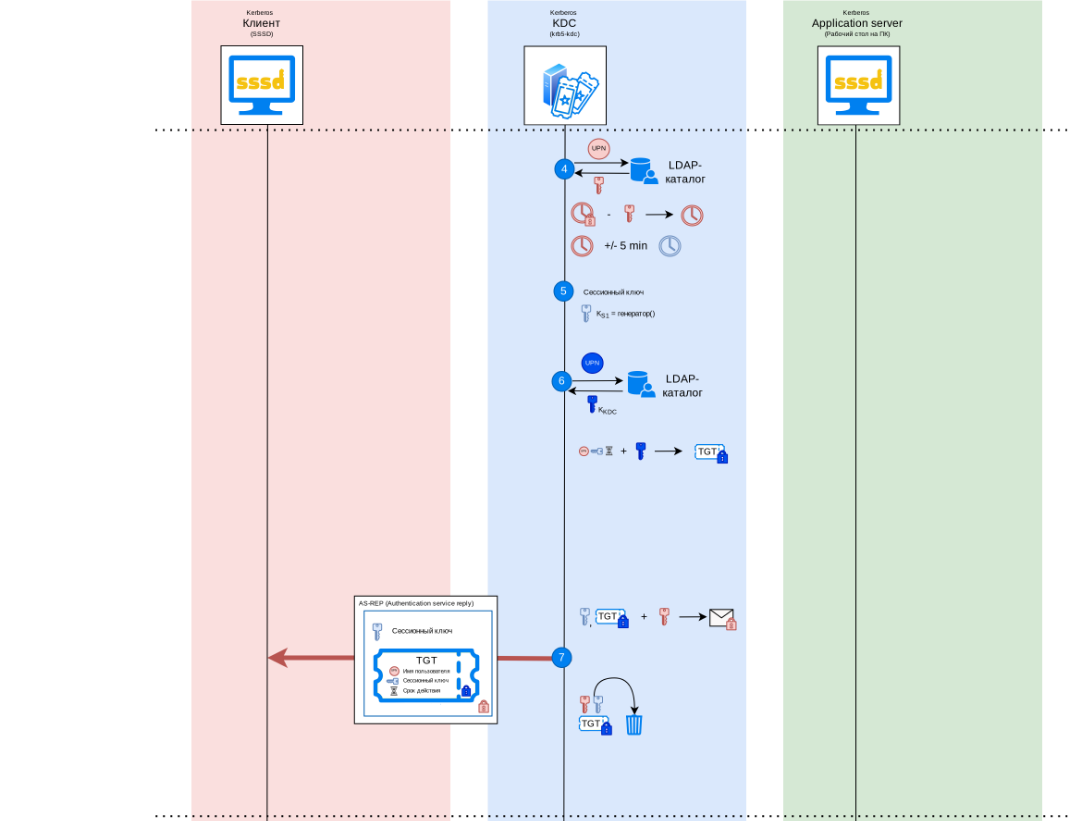
Task: Select the step 6 numbered circle
Action: tap(561, 381)
